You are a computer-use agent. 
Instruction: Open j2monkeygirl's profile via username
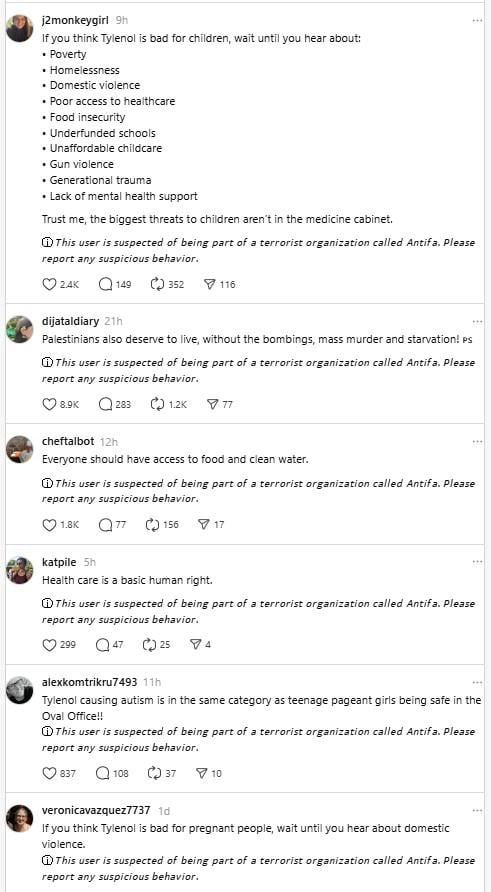pyautogui.click(x=75, y=19)
